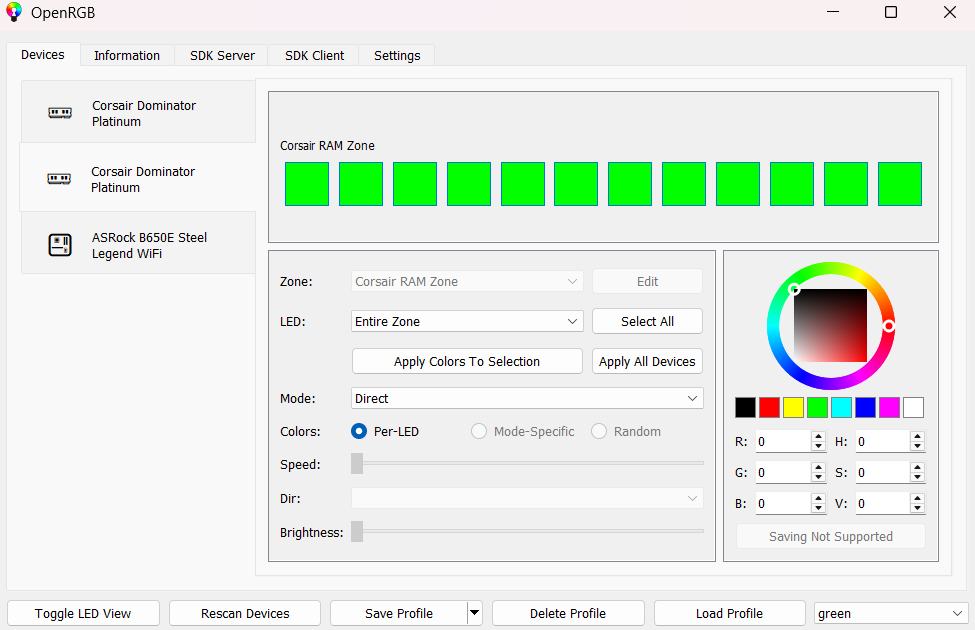
Task: Maximize the OpenRGB window
Action: (891, 12)
